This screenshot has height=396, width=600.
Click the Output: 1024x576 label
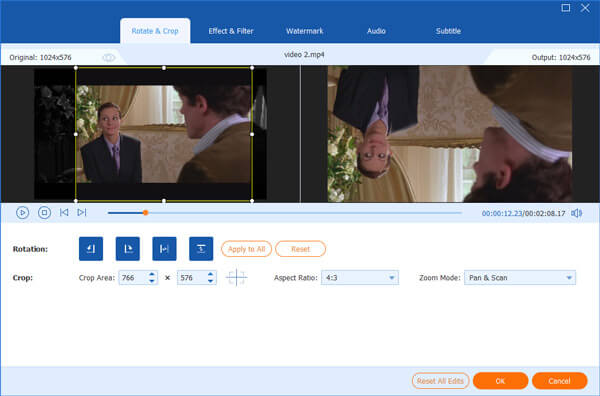coord(561,57)
